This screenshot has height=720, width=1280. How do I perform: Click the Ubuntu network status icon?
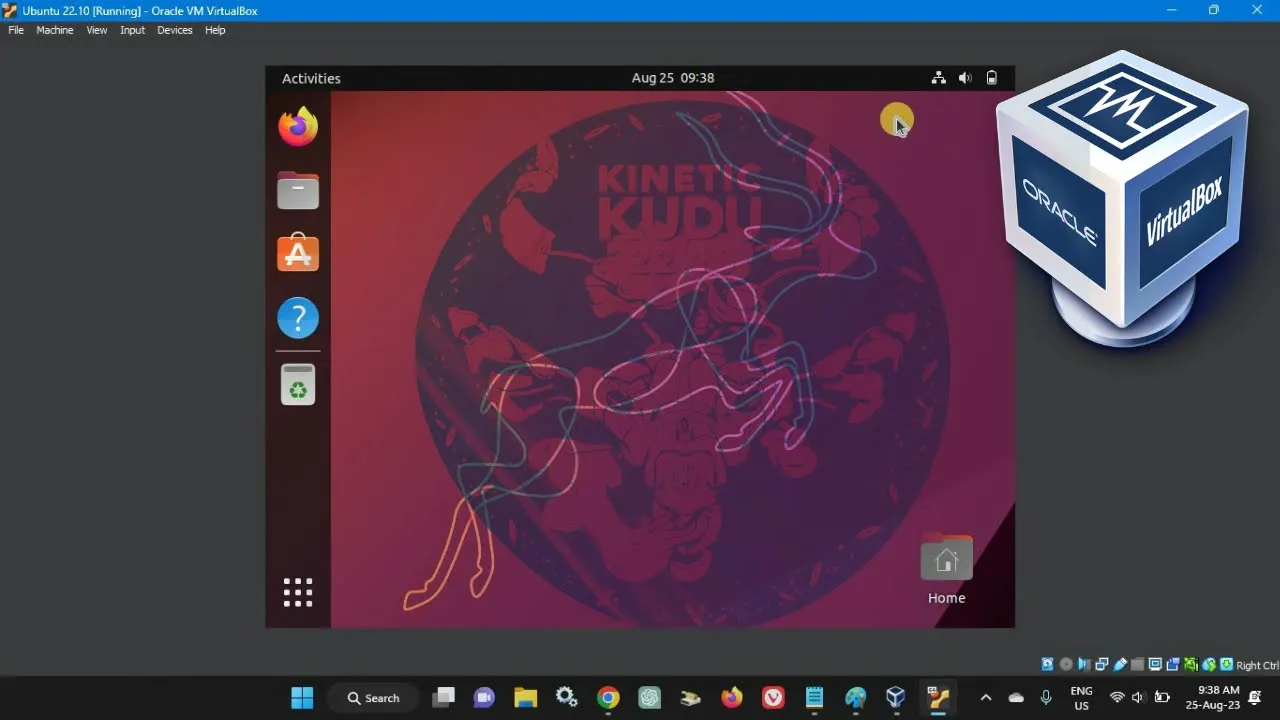pos(938,78)
